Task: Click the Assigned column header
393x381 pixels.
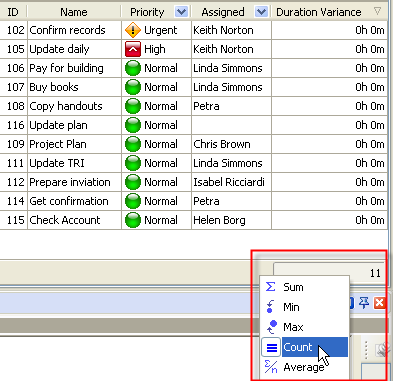Action: 223,12
